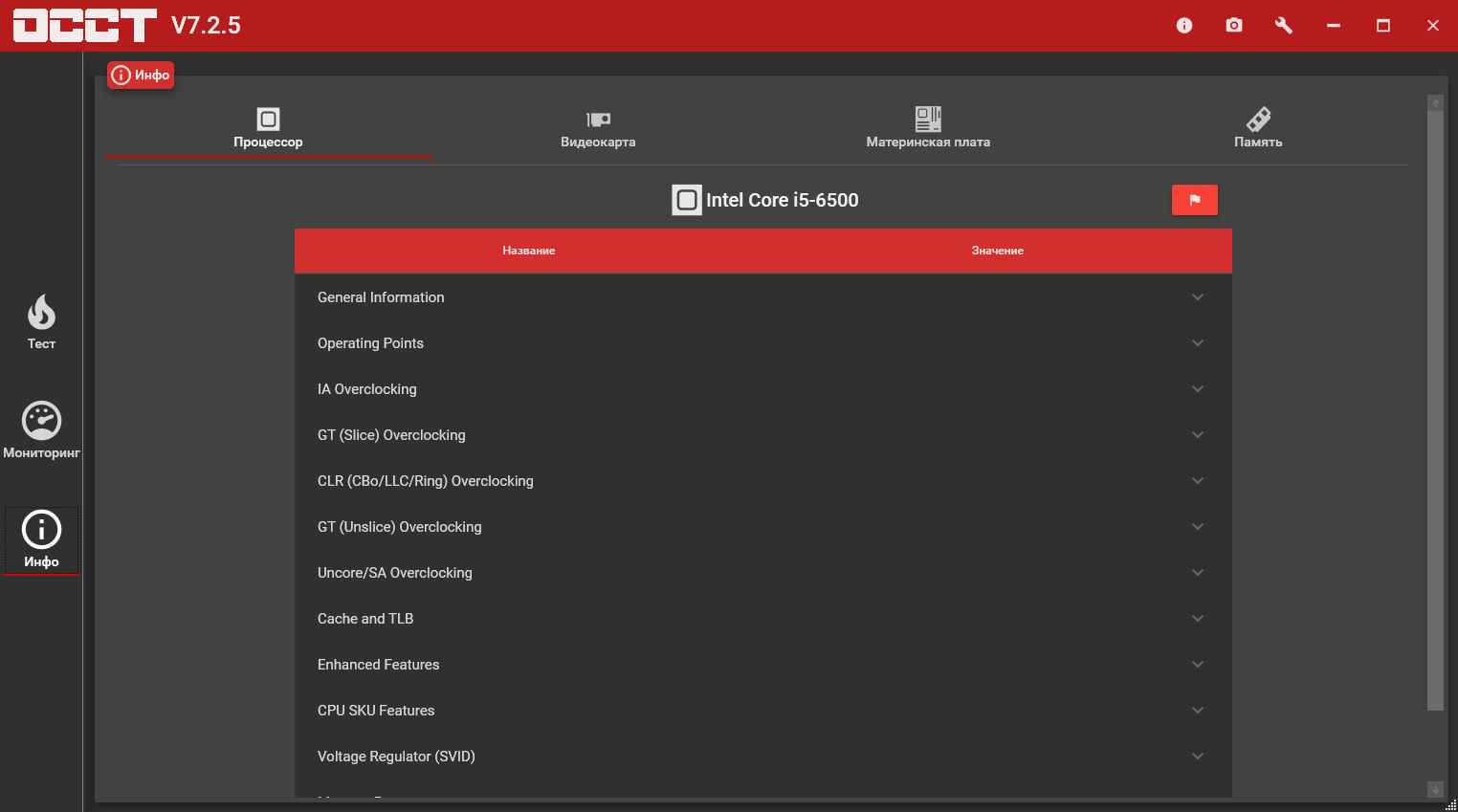Click the OCCT logo
This screenshot has height=812, width=1458.
coord(85,26)
